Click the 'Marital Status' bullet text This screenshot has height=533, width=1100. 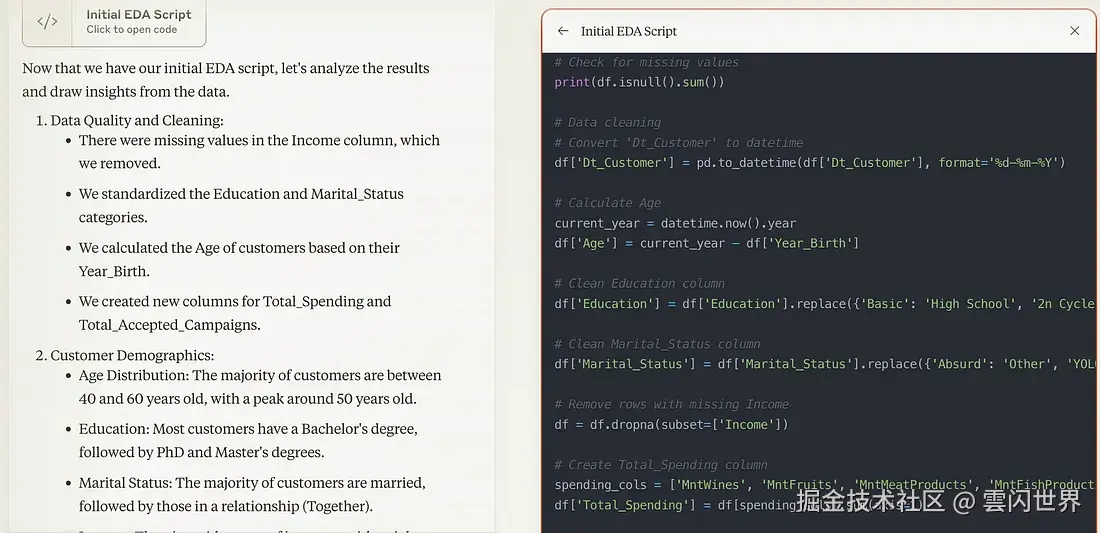252,494
